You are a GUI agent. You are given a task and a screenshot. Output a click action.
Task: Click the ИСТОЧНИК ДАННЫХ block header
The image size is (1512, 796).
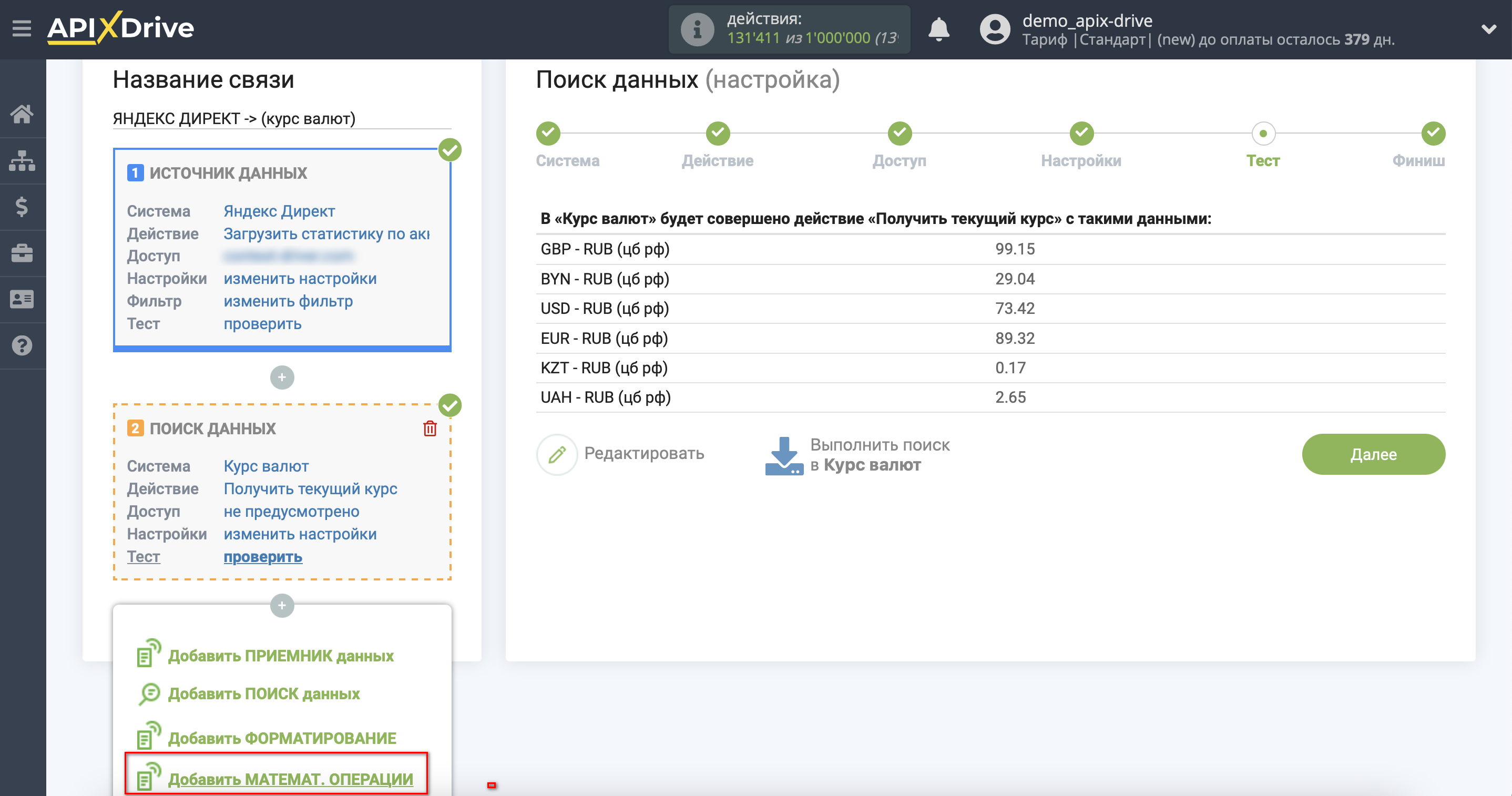click(228, 173)
